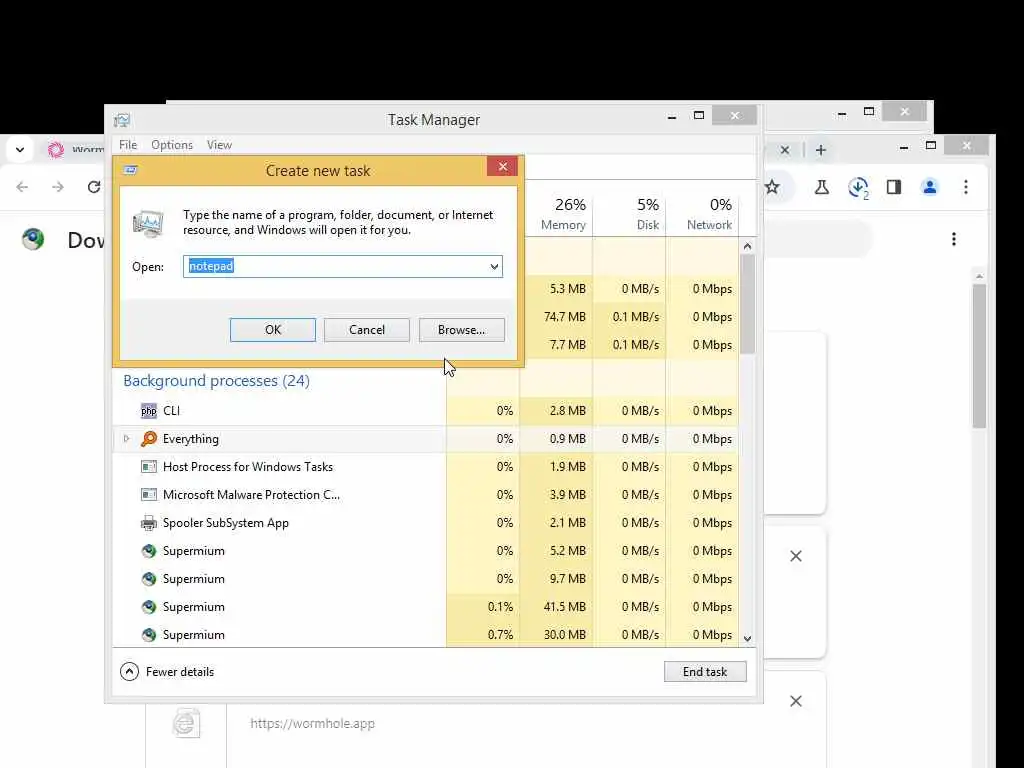Open the Open field dropdown arrow

click(x=494, y=266)
